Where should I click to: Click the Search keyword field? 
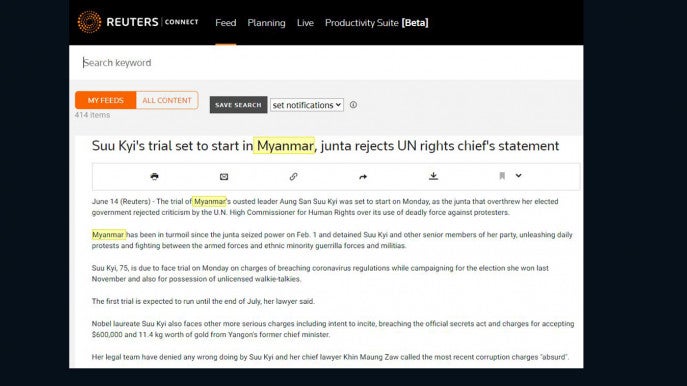click(x=326, y=63)
